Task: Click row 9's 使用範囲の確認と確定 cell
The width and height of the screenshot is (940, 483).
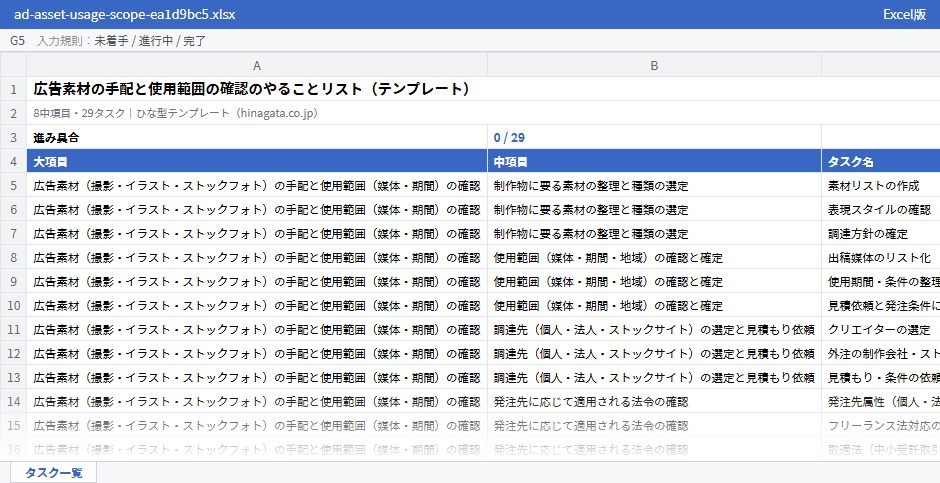Action: coord(655,281)
